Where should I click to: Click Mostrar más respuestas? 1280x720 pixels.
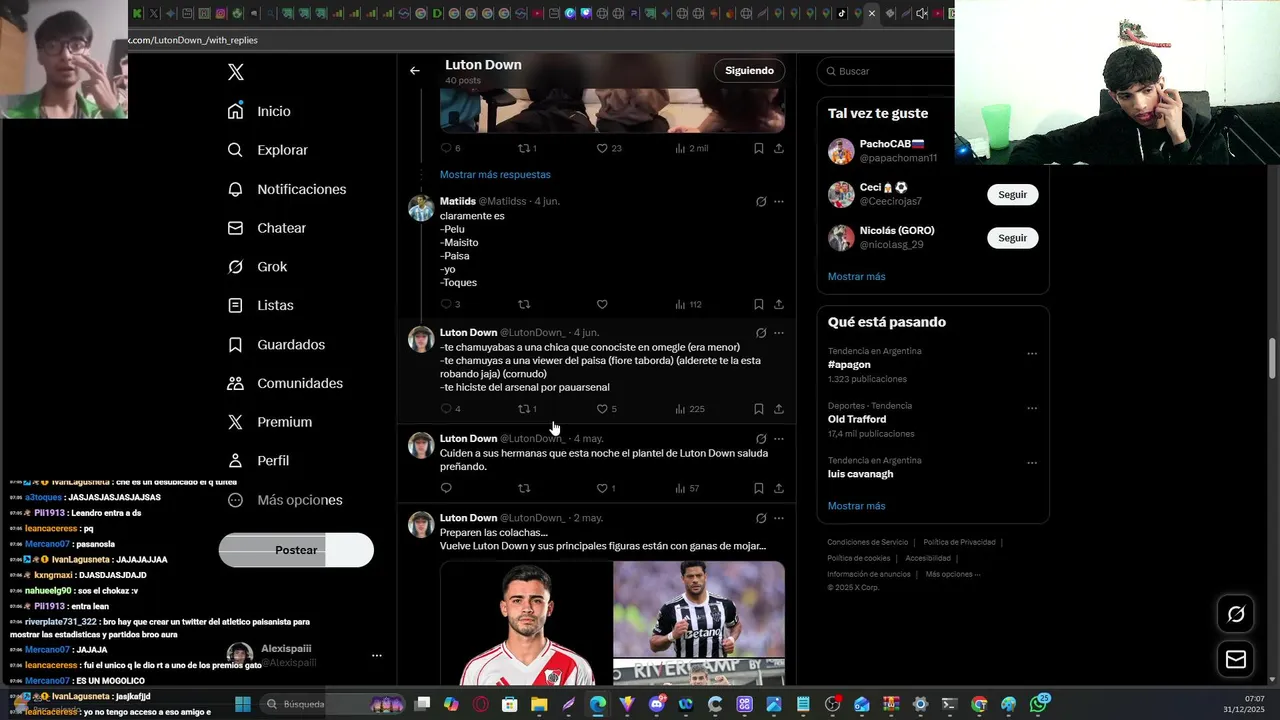[x=495, y=174]
